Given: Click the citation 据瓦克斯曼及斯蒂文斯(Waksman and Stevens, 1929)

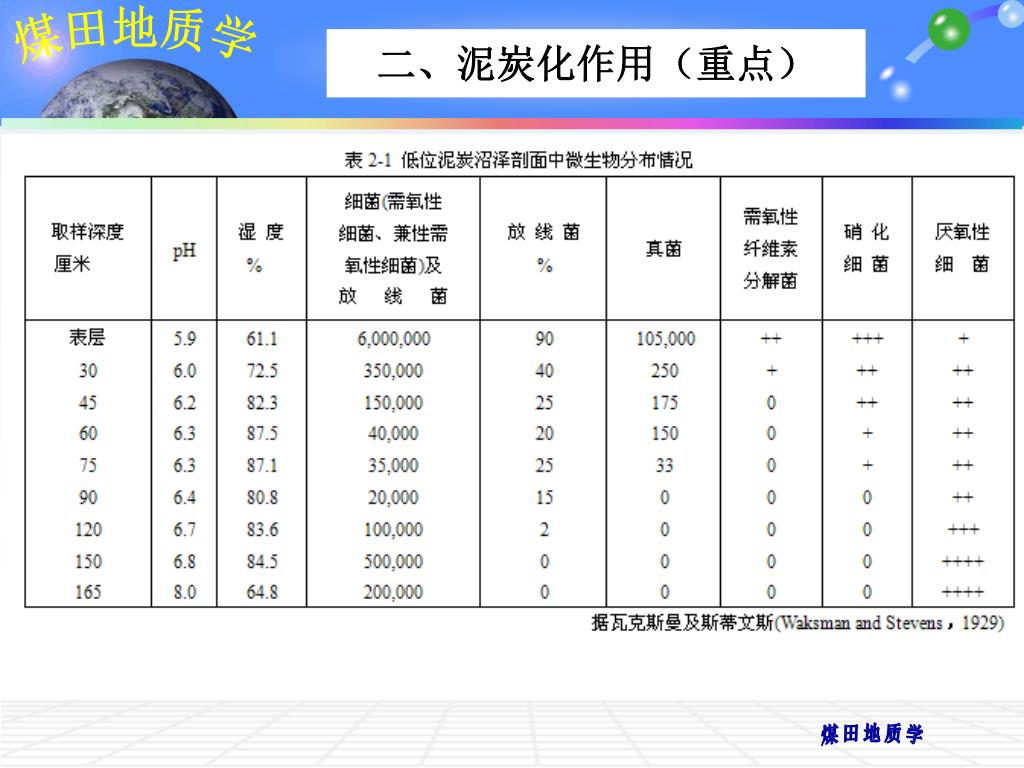Looking at the screenshot, I should click(797, 623).
